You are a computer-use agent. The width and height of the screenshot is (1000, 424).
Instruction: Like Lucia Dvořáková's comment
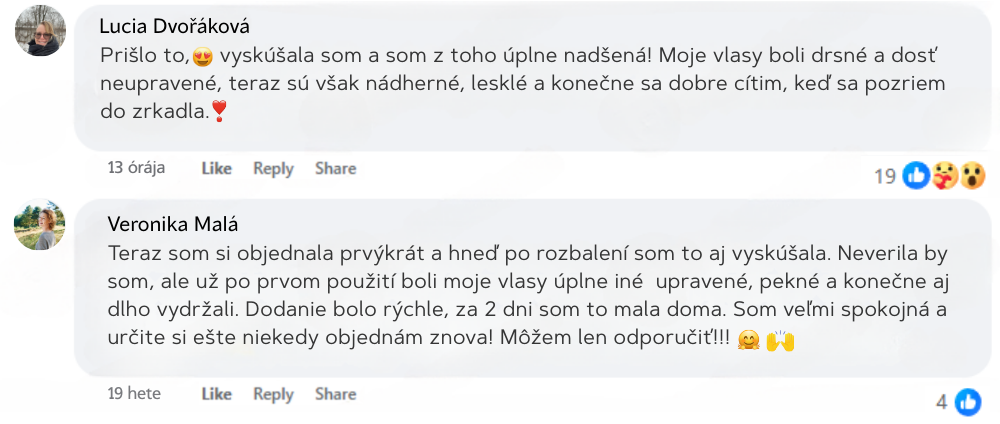[216, 169]
